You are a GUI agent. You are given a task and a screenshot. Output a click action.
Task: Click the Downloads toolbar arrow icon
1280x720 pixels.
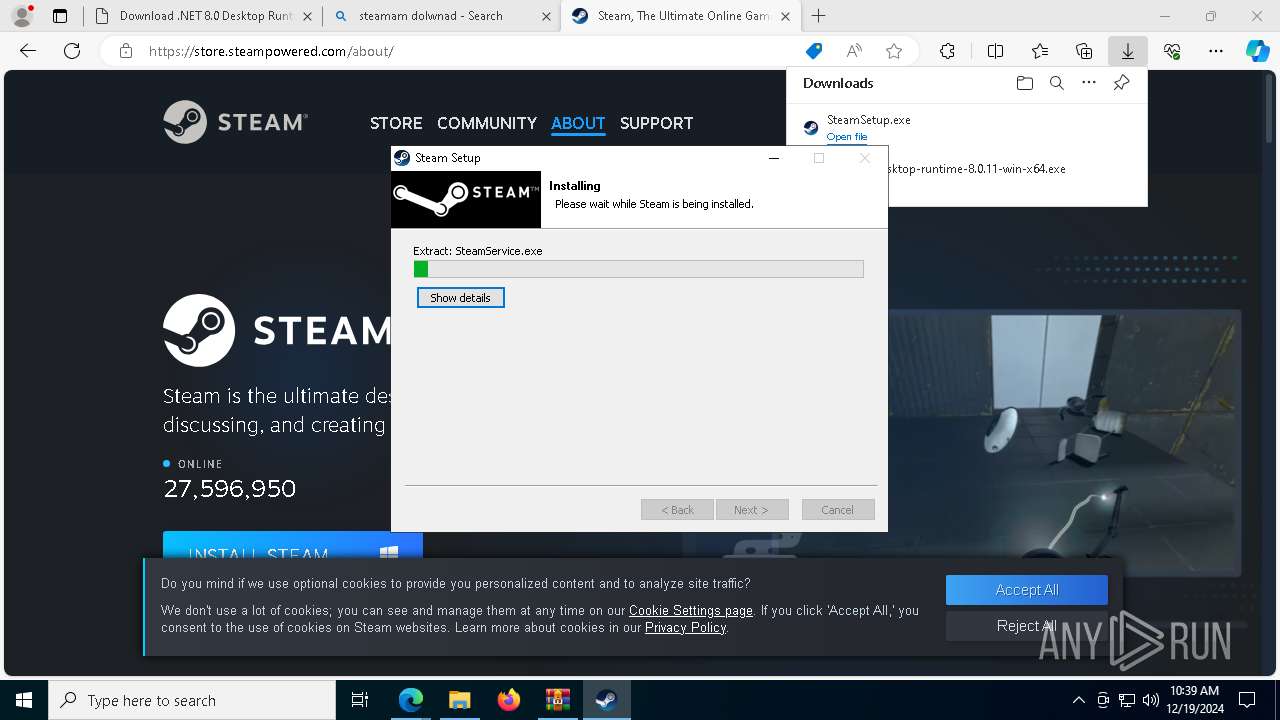coord(1128,51)
